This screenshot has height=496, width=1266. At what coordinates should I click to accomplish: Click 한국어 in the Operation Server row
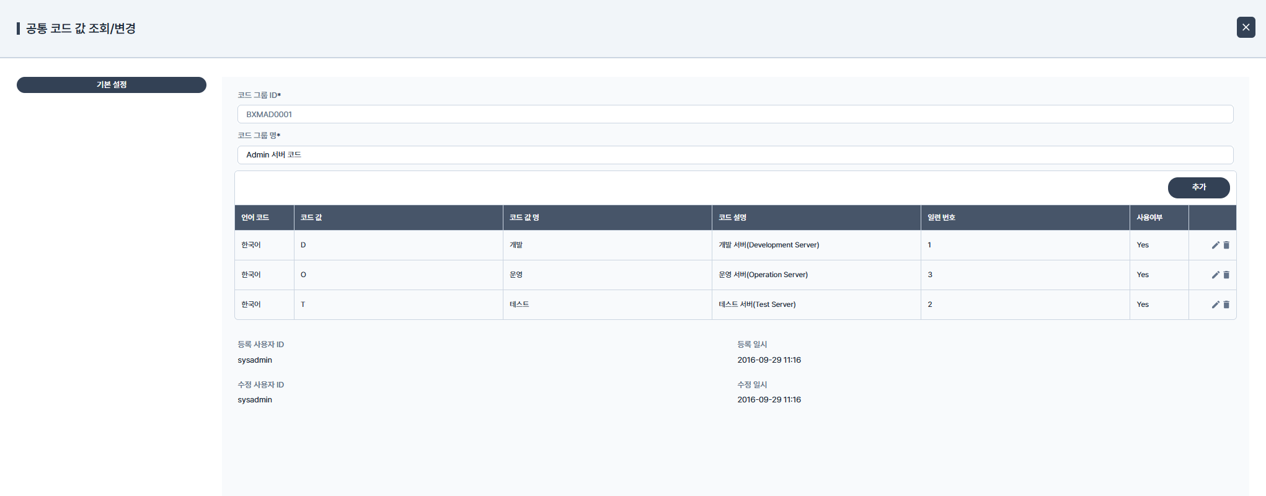pos(251,275)
